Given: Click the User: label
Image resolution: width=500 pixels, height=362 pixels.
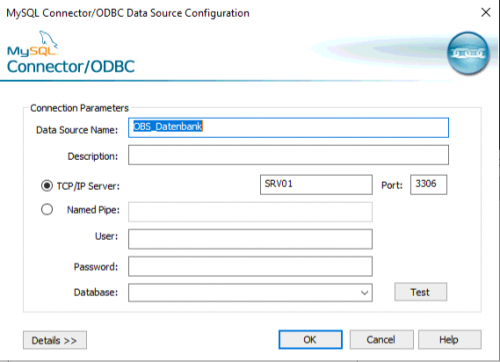Looking at the screenshot, I should pos(106,236).
